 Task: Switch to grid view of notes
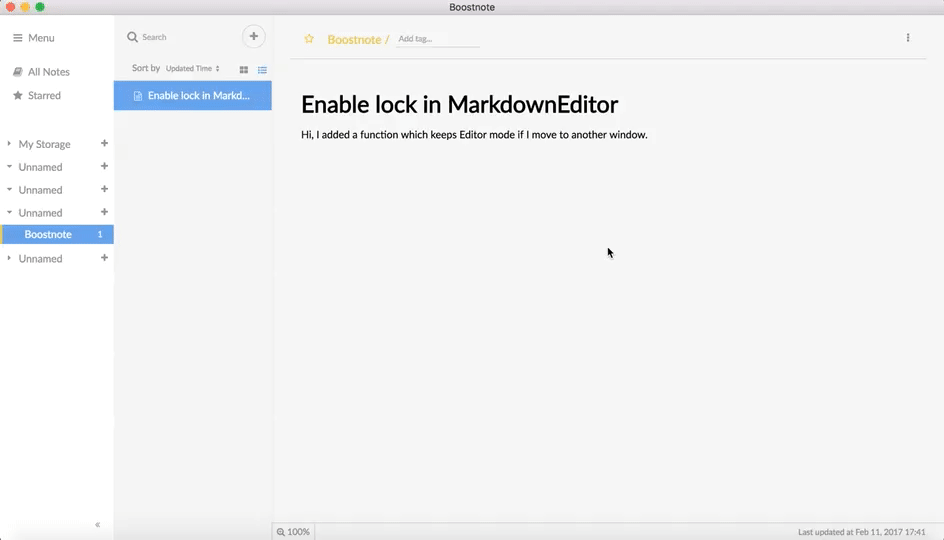point(244,70)
